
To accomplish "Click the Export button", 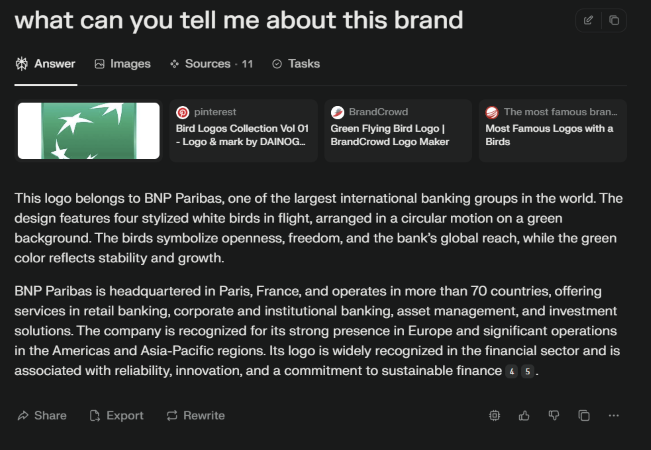I will [116, 415].
